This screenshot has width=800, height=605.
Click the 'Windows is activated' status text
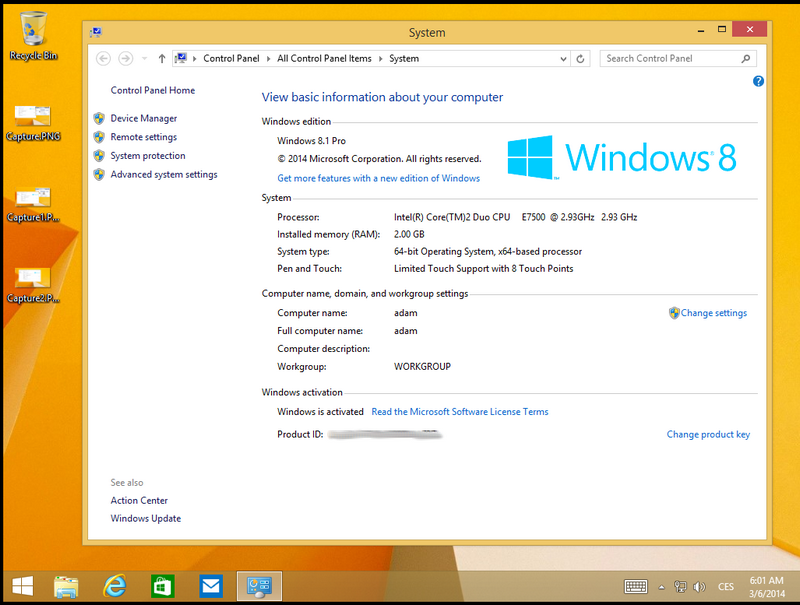pyautogui.click(x=320, y=412)
